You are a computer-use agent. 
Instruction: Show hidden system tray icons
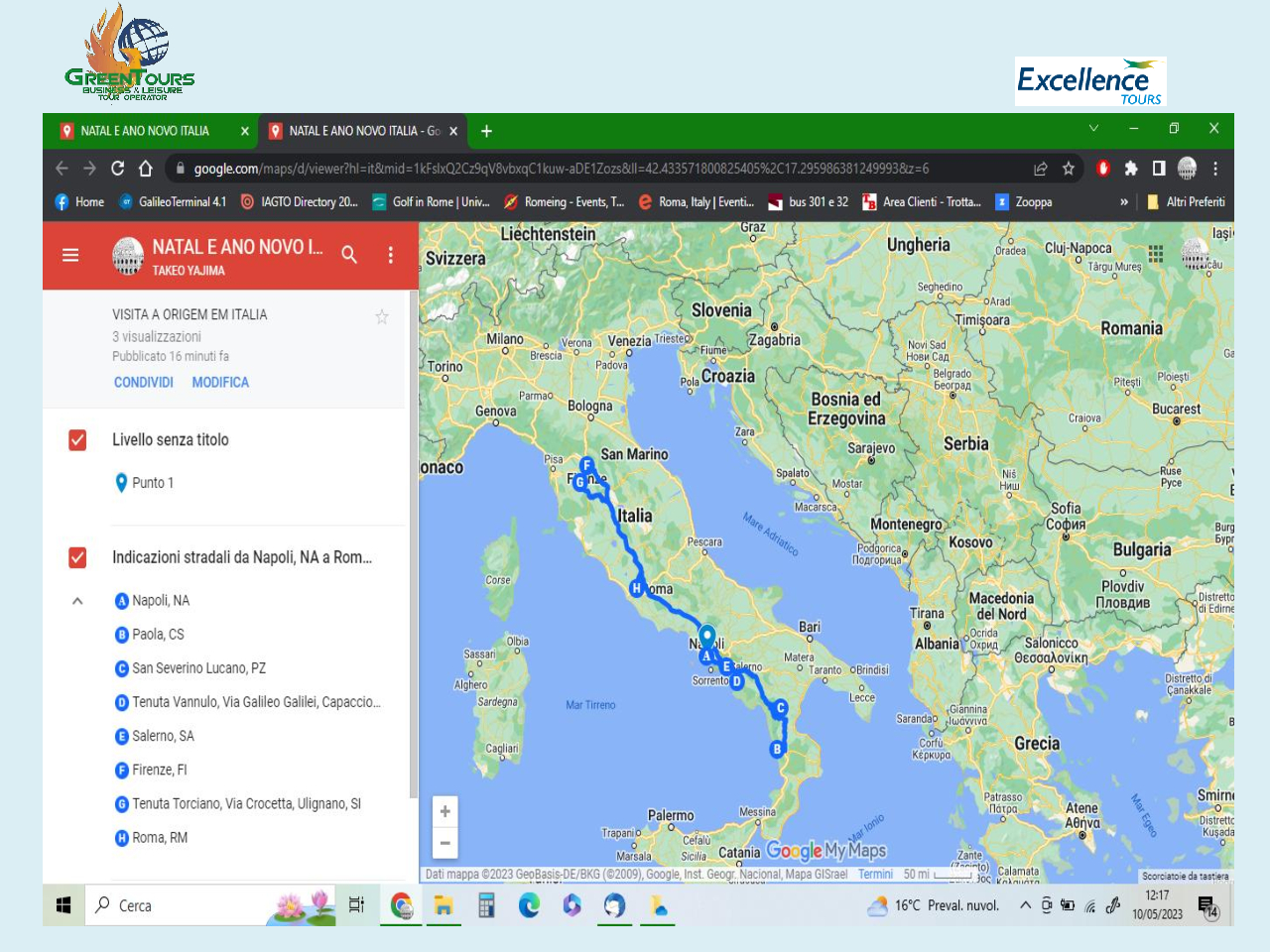pos(1025,905)
